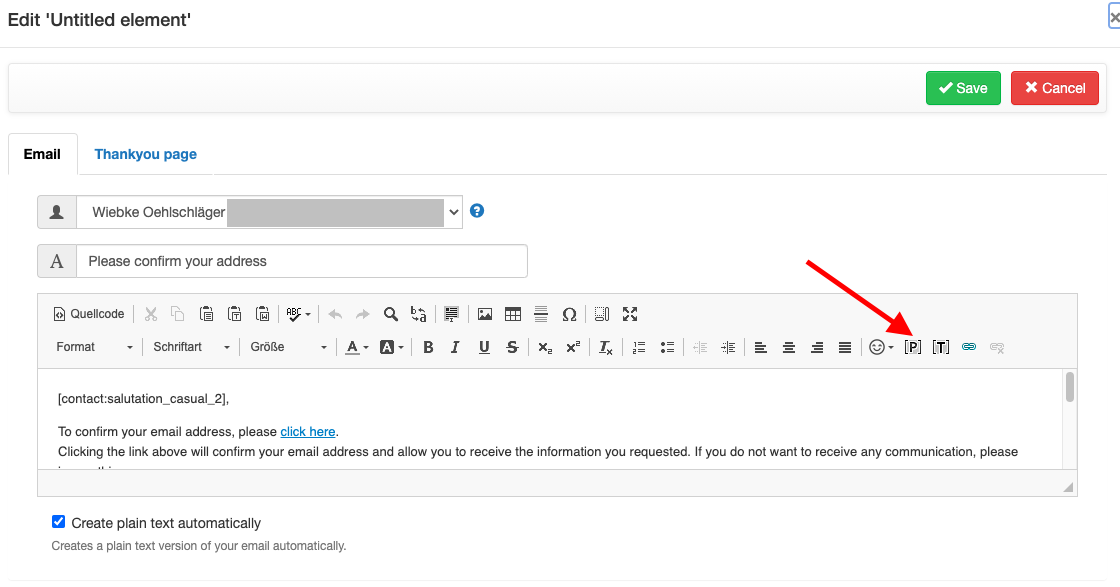Viewport: 1120px width, 587px height.
Task: Click the subject field 'Please confirm your address'
Action: [301, 261]
